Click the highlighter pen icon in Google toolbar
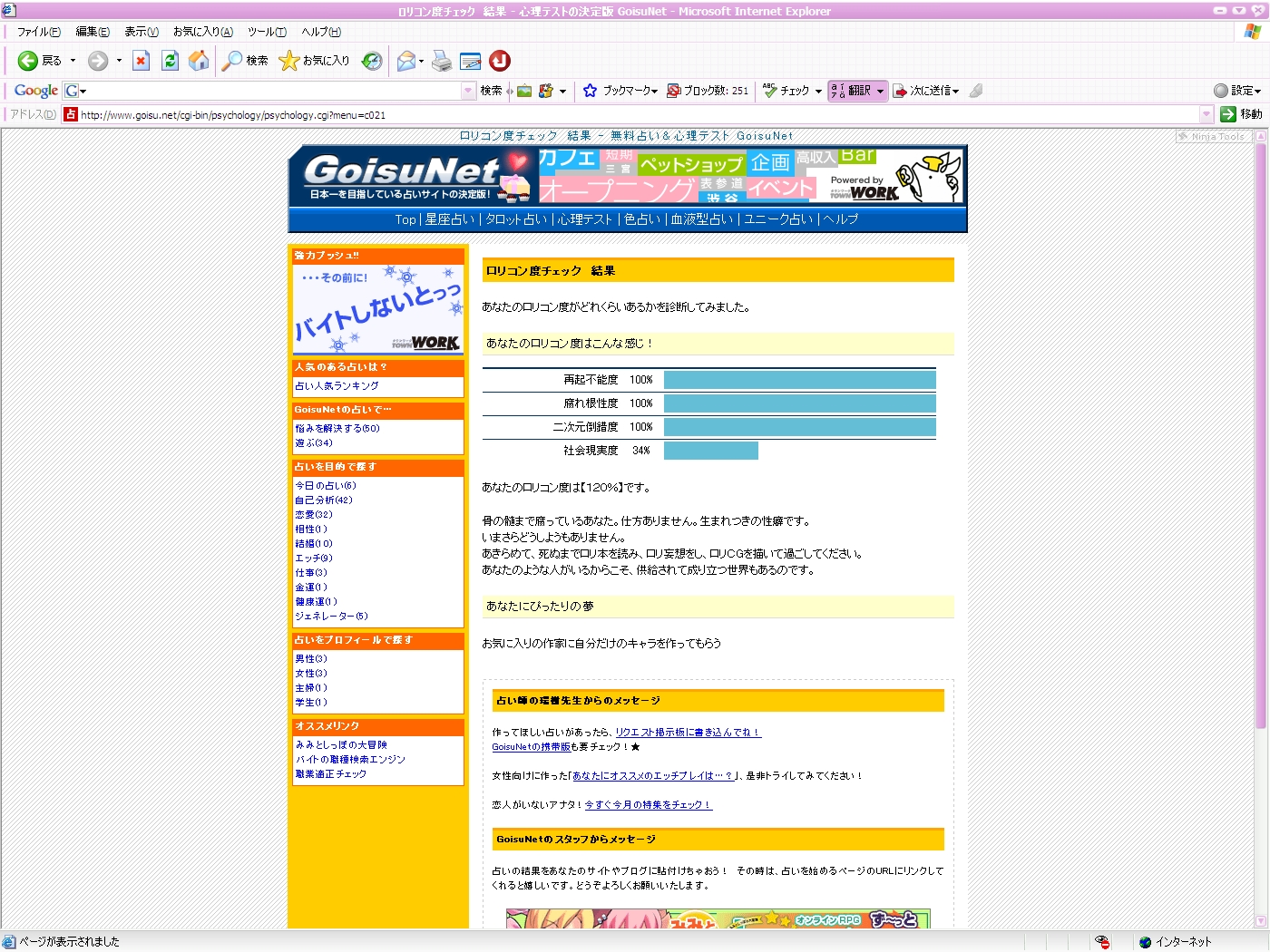The width and height of the screenshot is (1270, 952). point(976,91)
